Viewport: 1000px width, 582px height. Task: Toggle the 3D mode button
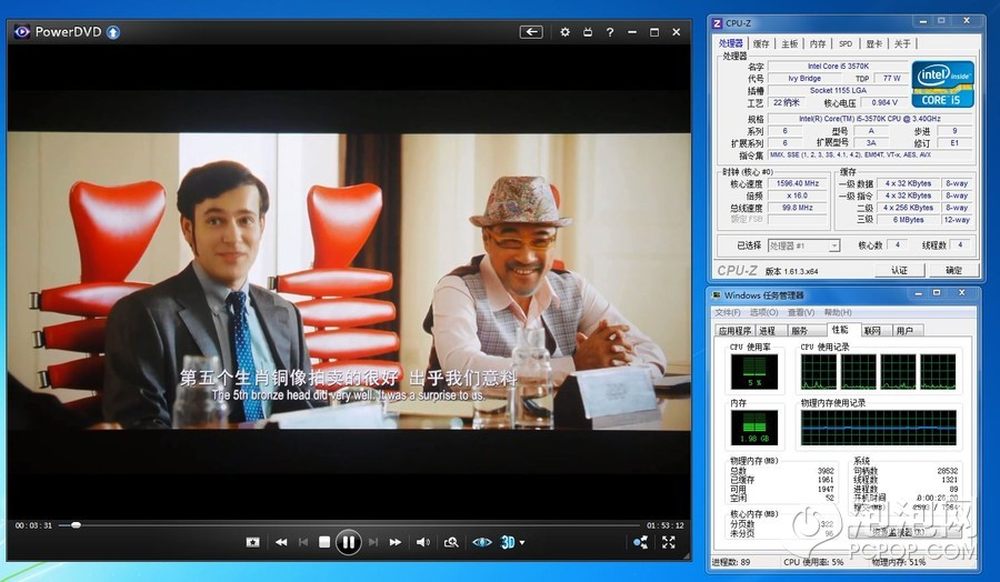[x=508, y=542]
